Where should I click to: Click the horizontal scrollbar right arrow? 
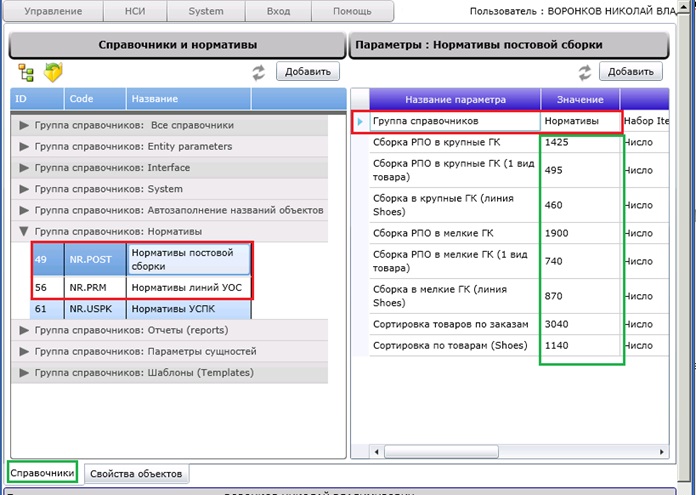pos(662,452)
